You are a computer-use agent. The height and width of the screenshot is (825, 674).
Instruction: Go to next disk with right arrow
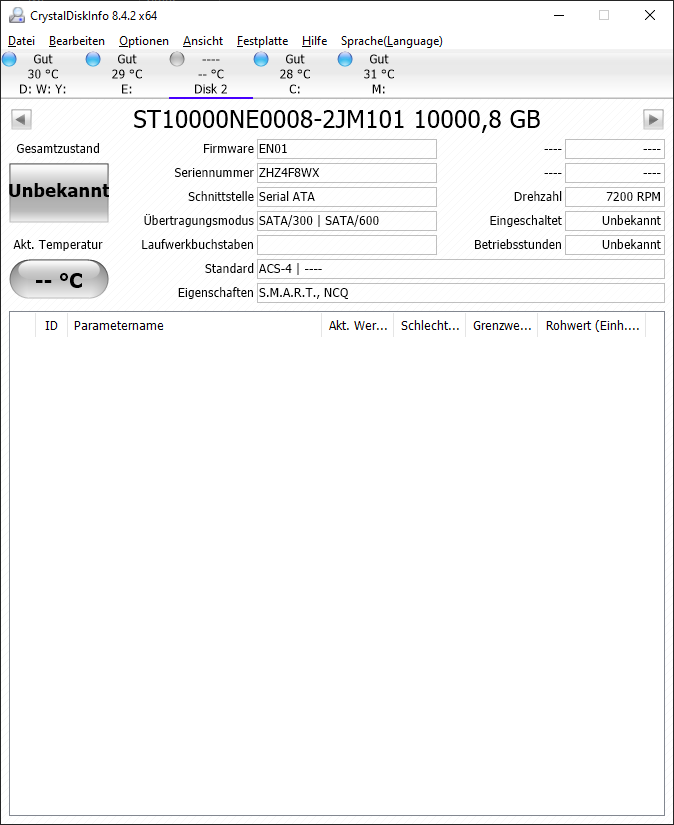click(x=653, y=119)
